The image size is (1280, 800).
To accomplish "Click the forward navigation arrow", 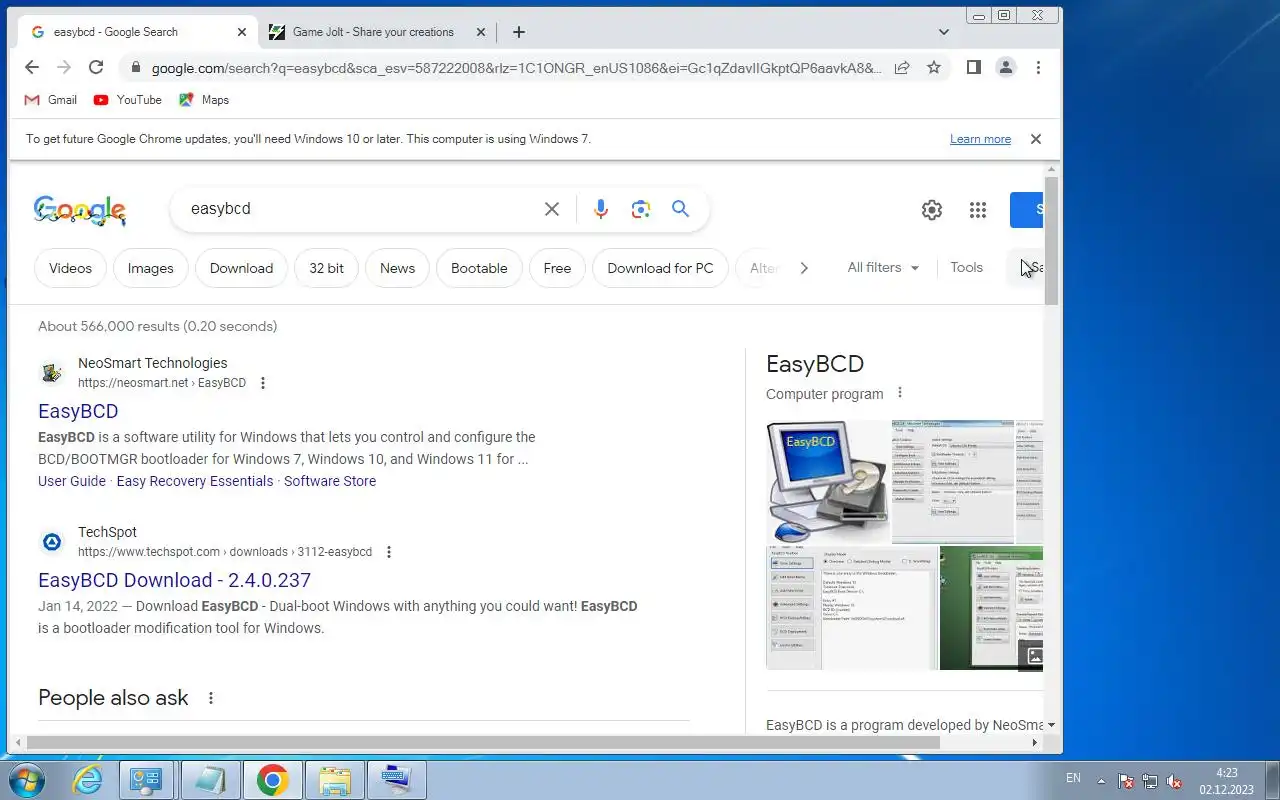I will pos(64,67).
